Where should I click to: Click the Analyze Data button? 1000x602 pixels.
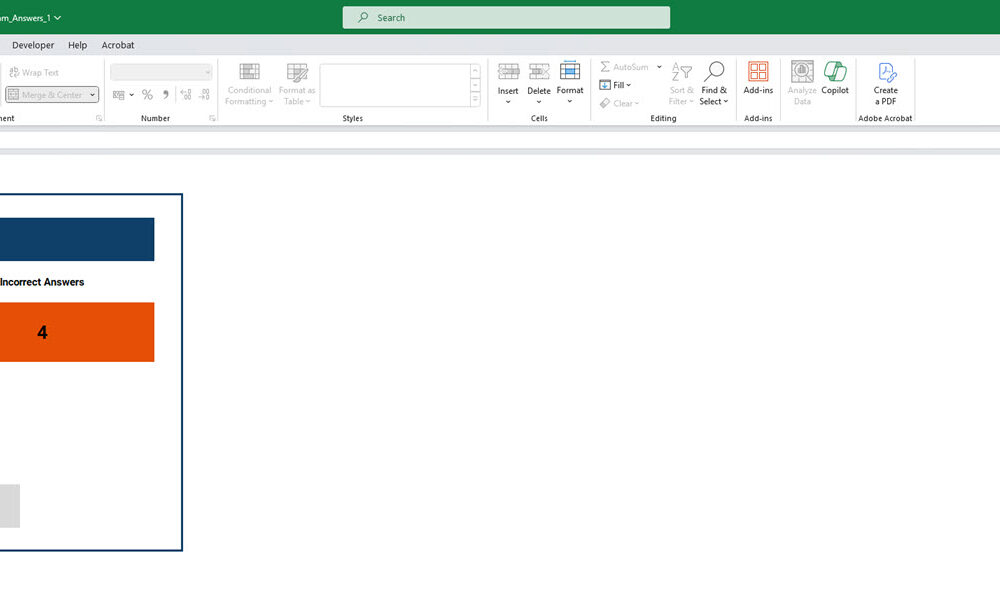tap(802, 83)
